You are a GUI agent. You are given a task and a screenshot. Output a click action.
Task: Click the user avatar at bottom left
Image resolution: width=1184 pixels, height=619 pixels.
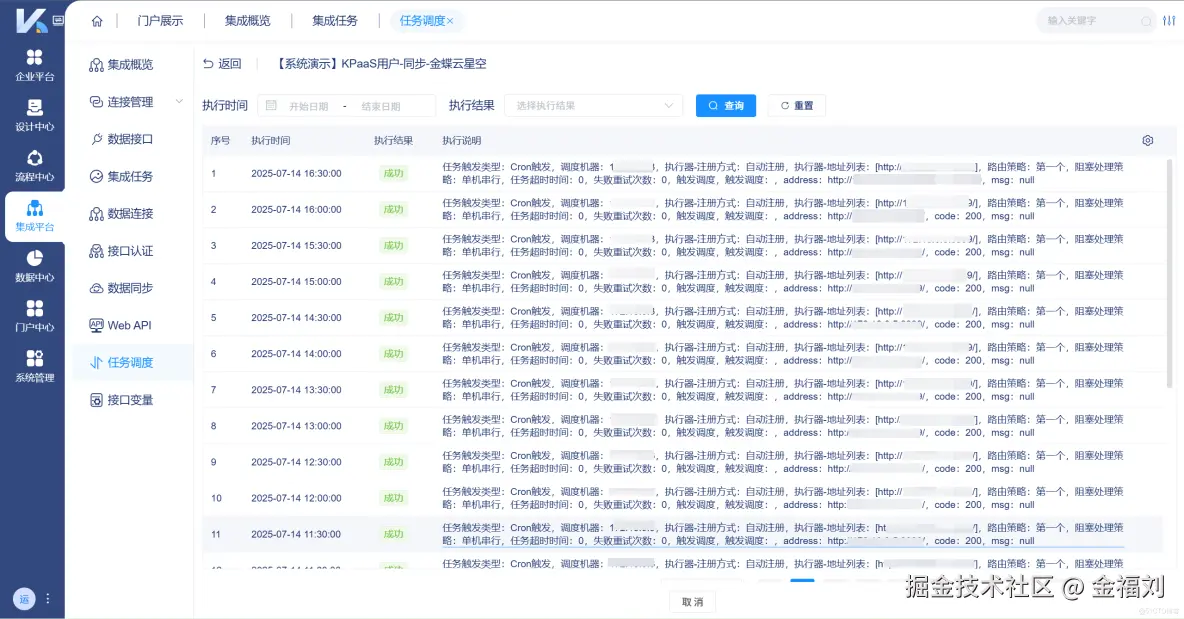tap(24, 599)
